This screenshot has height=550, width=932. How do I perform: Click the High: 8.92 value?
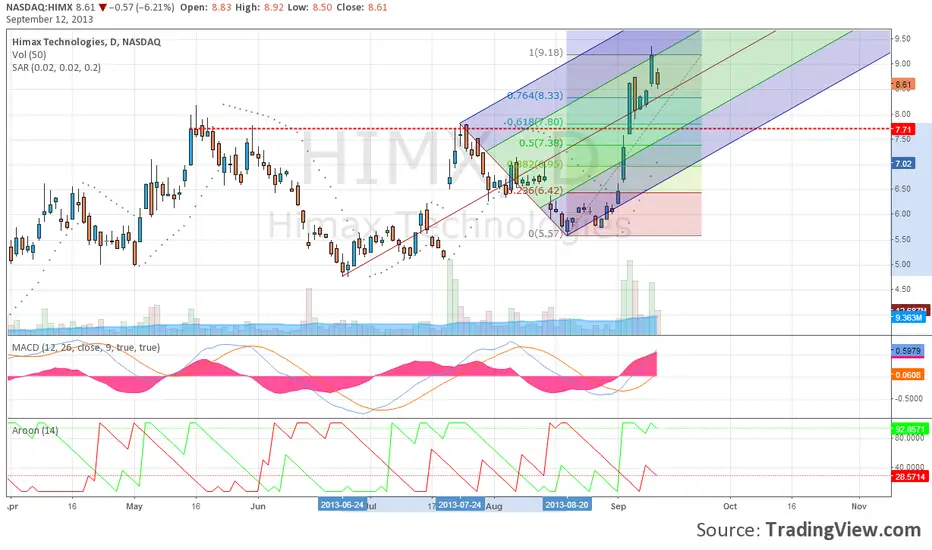[260, 8]
